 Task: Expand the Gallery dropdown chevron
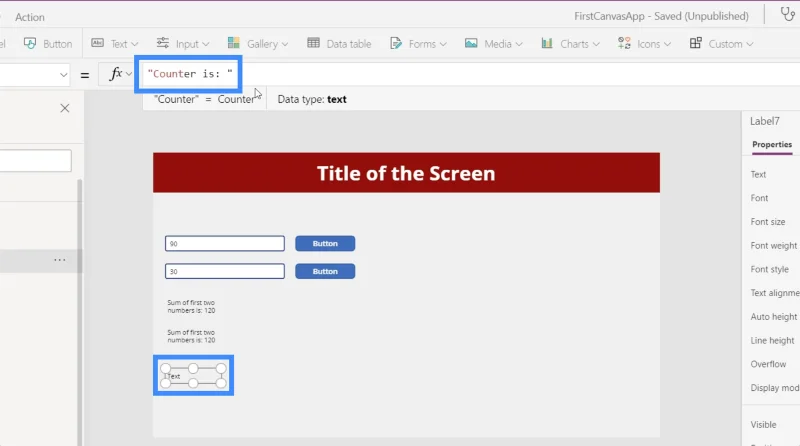point(285,44)
